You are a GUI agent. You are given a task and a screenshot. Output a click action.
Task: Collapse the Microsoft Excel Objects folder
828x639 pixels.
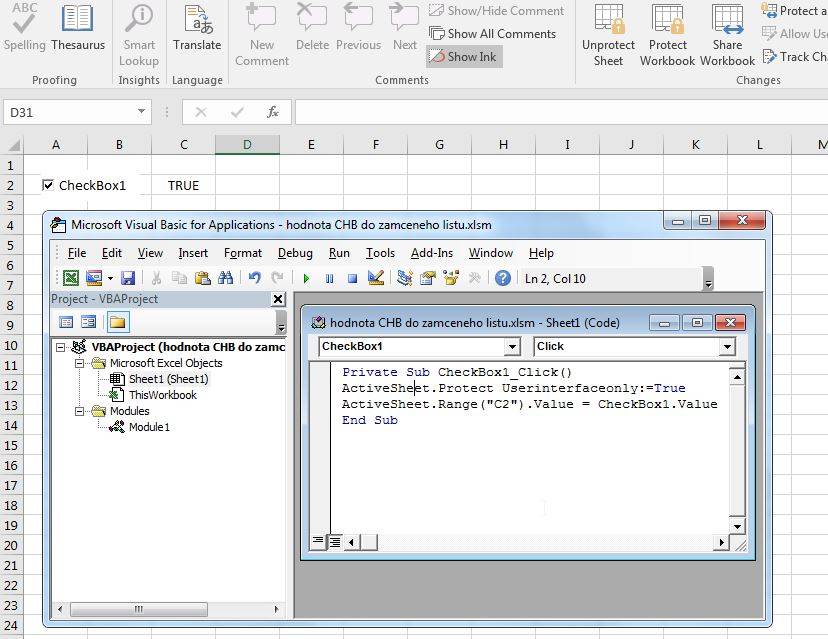point(79,363)
